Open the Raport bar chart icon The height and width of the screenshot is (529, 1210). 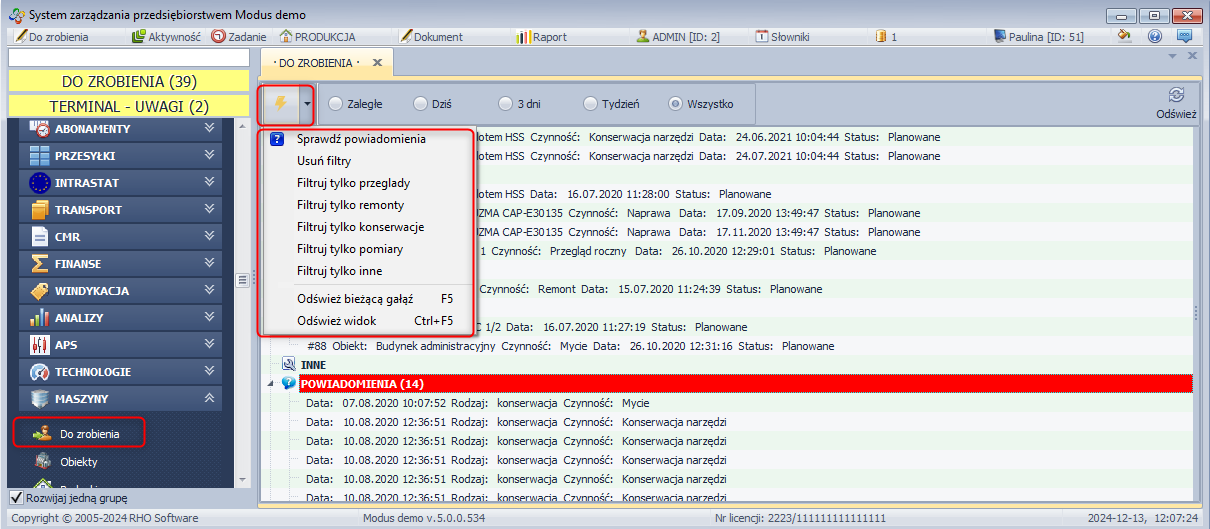click(523, 37)
